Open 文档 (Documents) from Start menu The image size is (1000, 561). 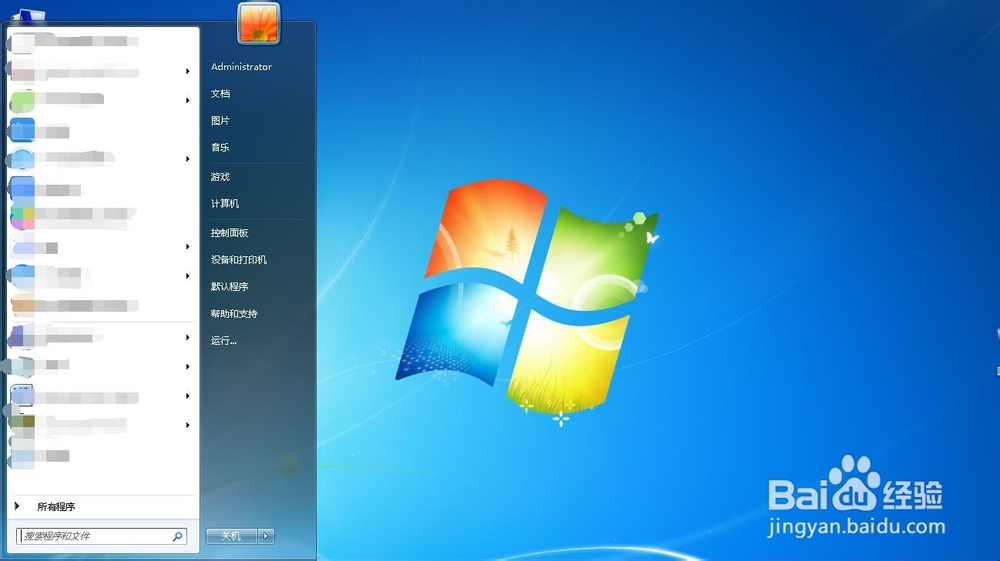coord(220,94)
